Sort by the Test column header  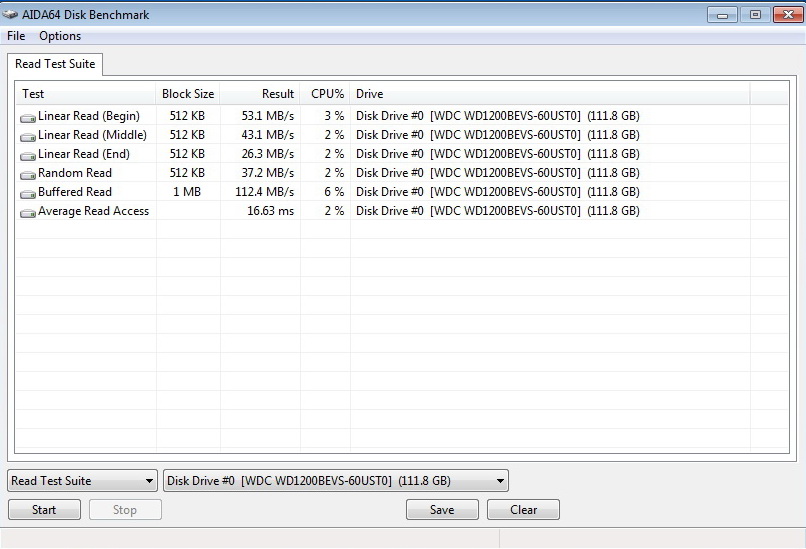pyautogui.click(x=85, y=94)
